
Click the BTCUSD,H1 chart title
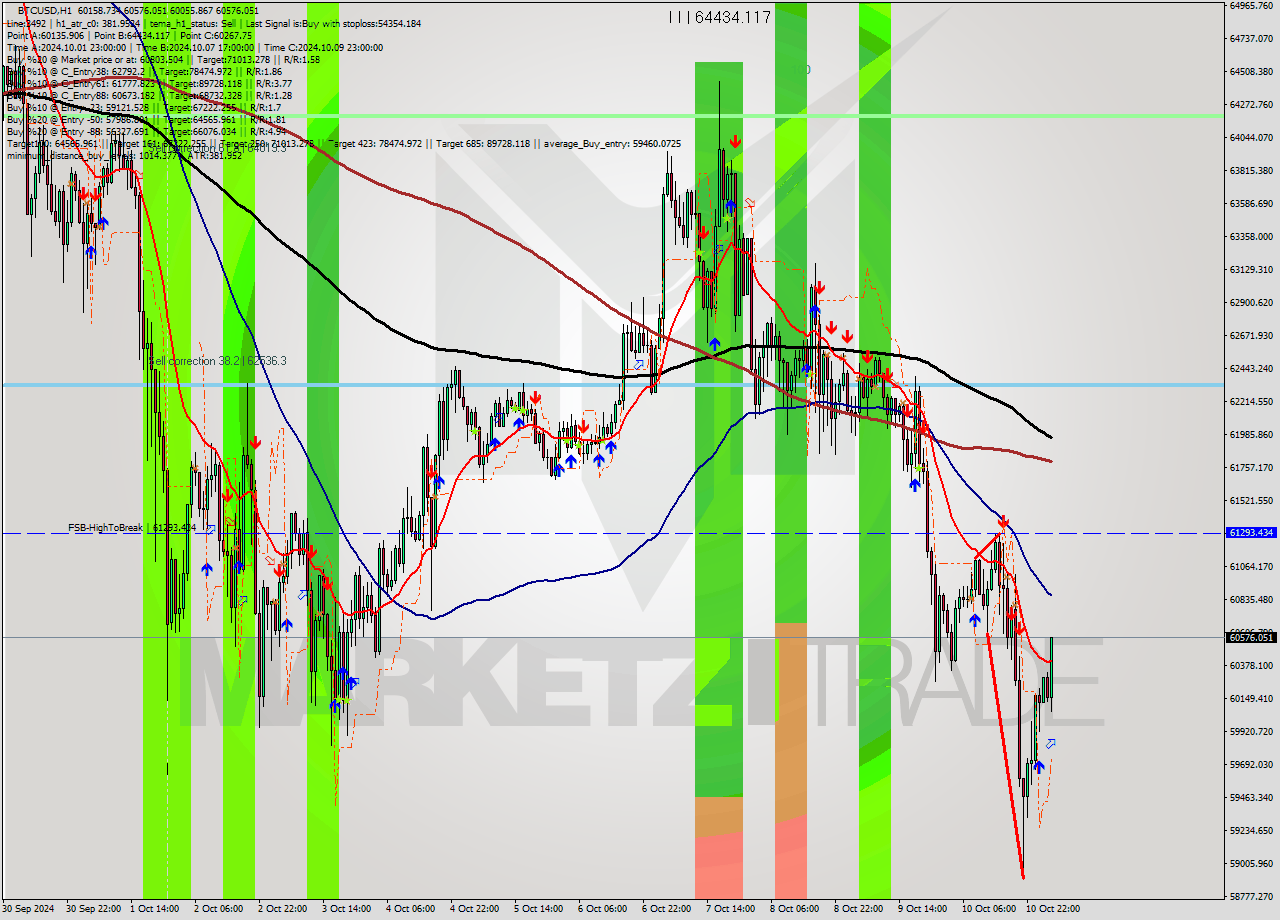(x=45, y=10)
